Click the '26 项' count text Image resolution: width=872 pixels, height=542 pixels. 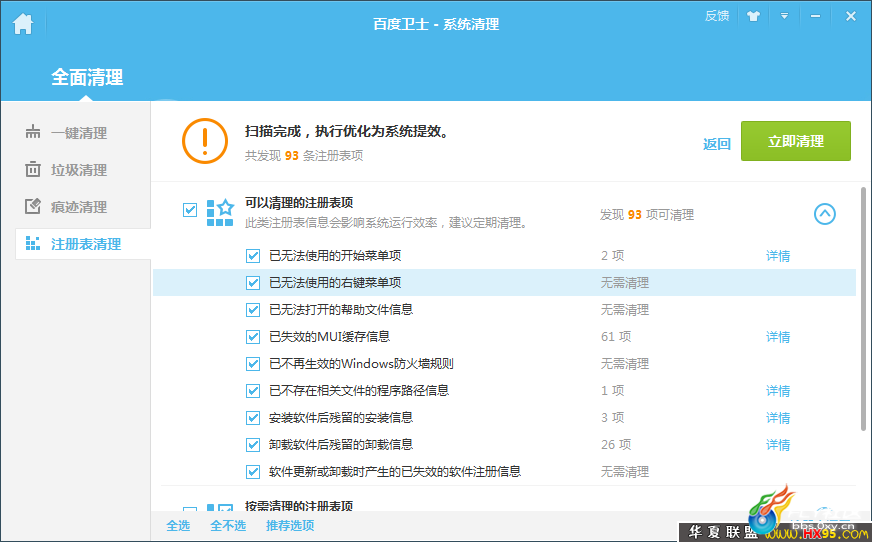[x=616, y=445]
